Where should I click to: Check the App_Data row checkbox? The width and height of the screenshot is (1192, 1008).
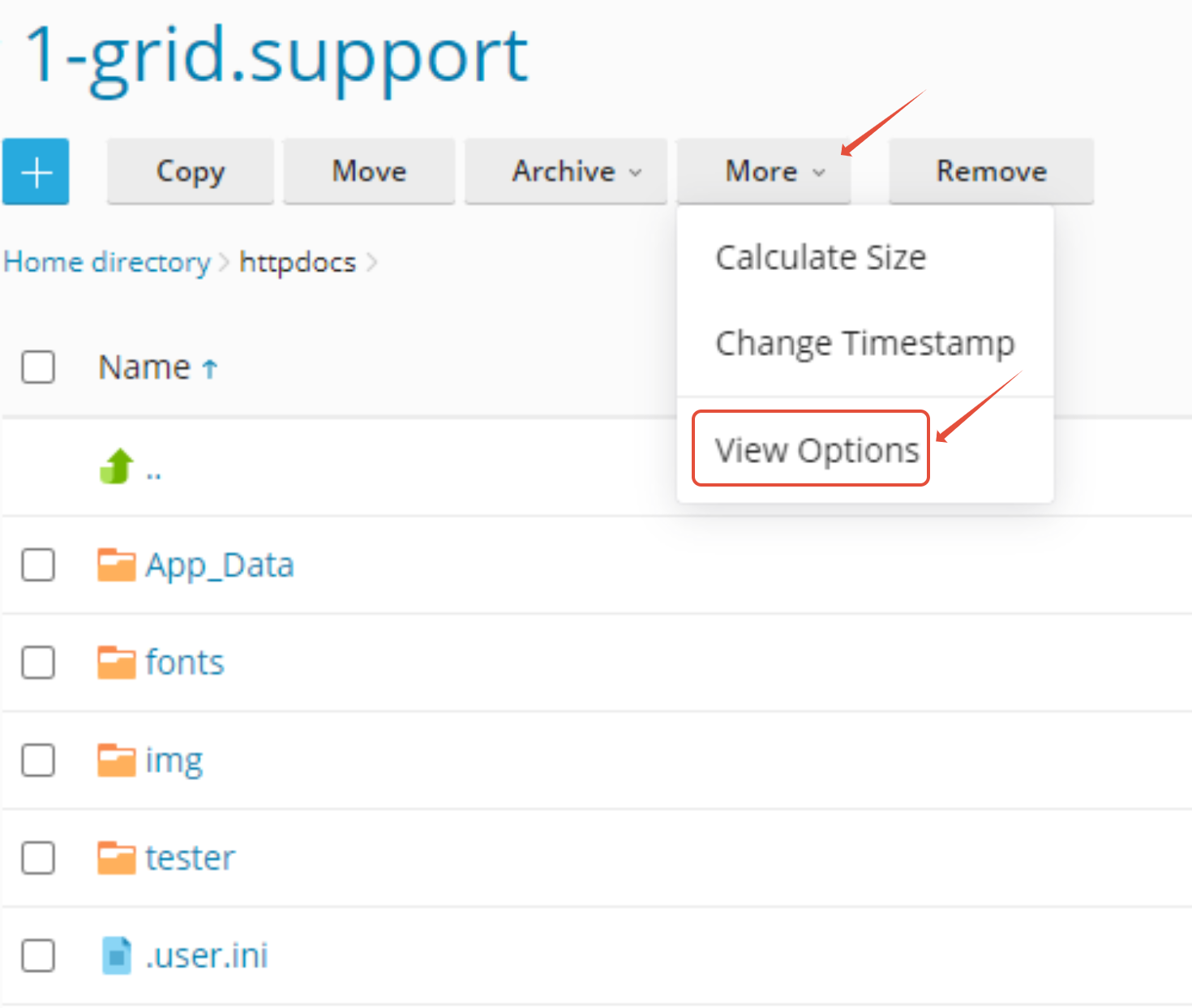point(38,565)
